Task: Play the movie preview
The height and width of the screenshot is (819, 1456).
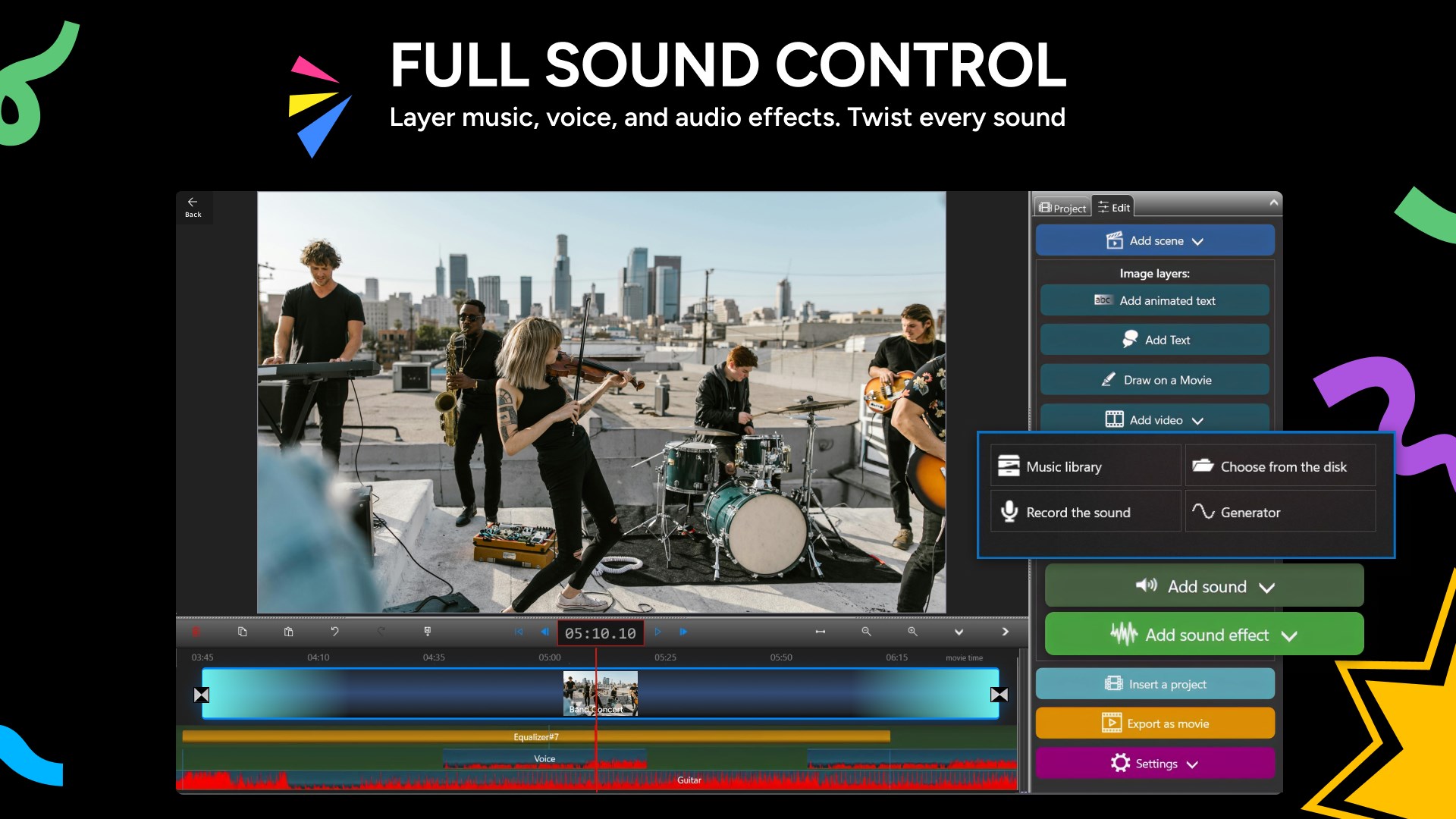Action: [x=658, y=632]
